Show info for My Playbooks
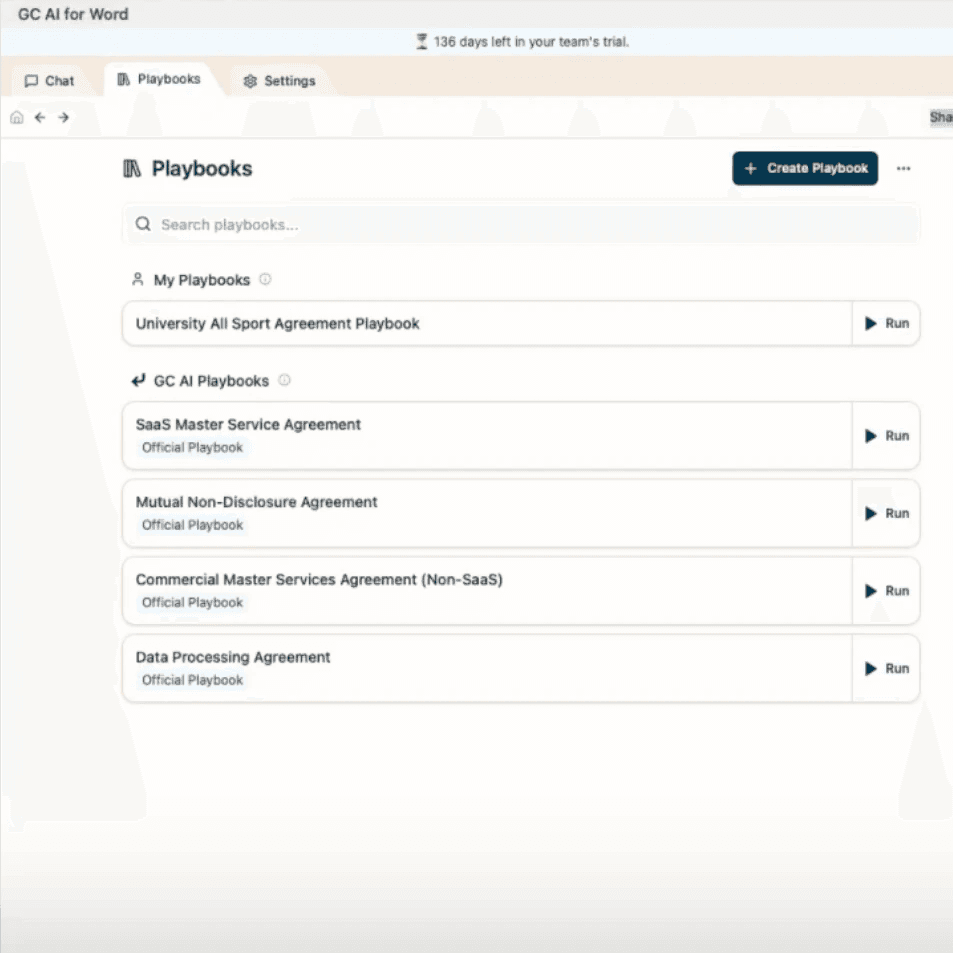Screen dimensions: 953x953 pyautogui.click(x=265, y=280)
